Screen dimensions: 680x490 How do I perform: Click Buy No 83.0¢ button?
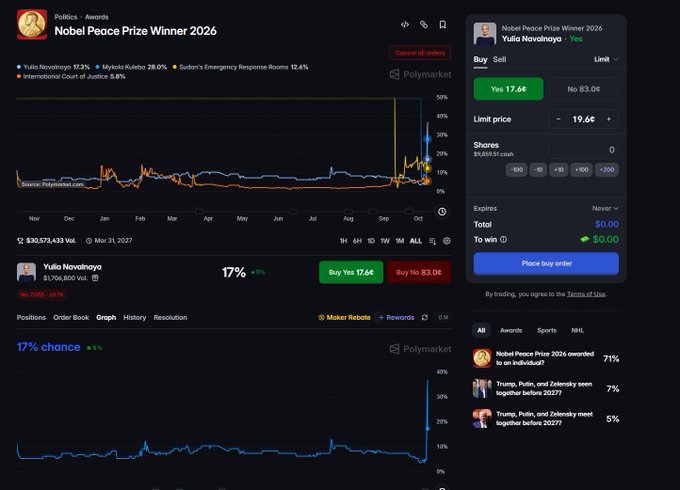pyautogui.click(x=419, y=272)
